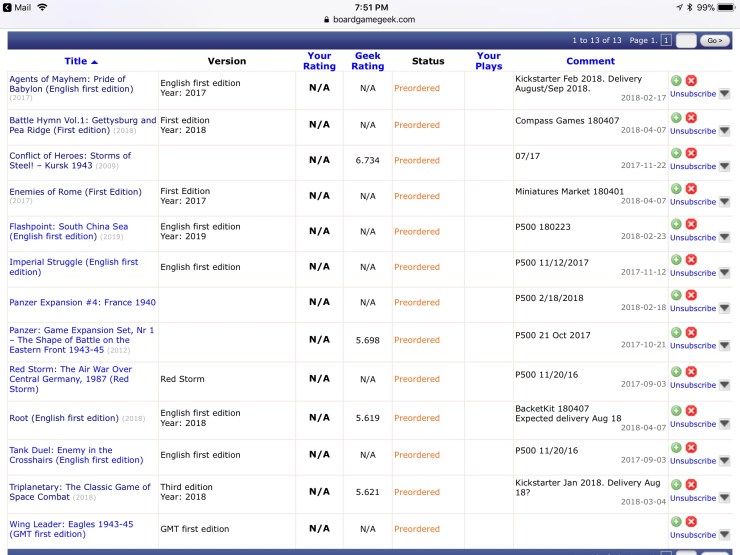Click page 1 box in pagination bar
The height and width of the screenshot is (555, 740).
click(x=666, y=41)
